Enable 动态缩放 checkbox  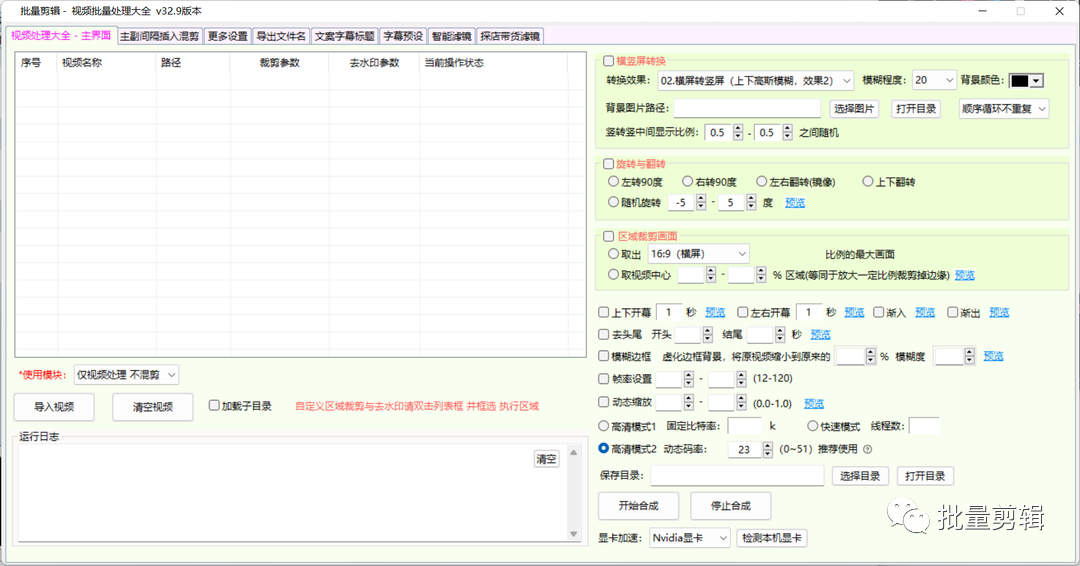click(603, 402)
